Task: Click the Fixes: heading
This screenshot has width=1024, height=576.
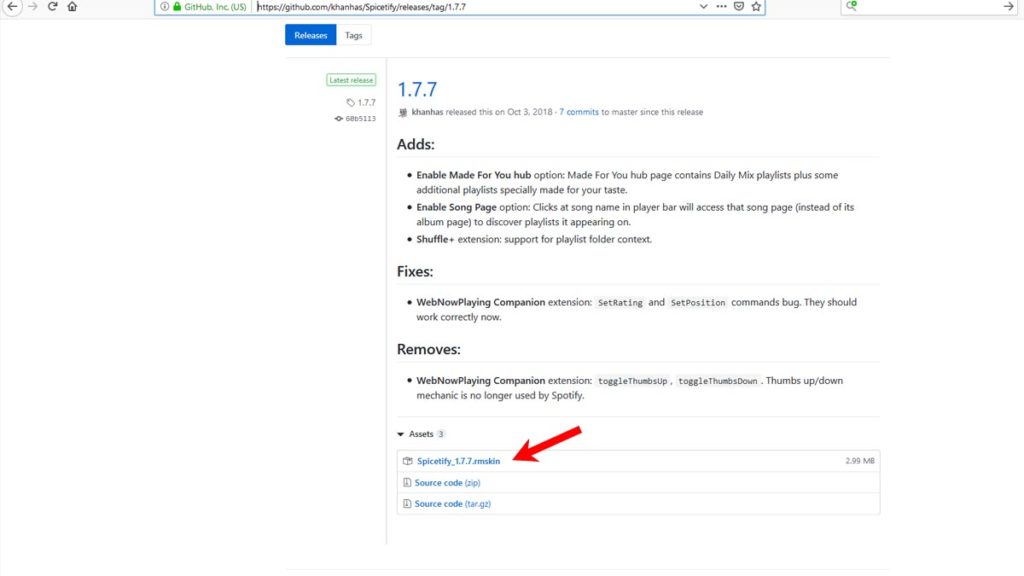Action: click(415, 272)
